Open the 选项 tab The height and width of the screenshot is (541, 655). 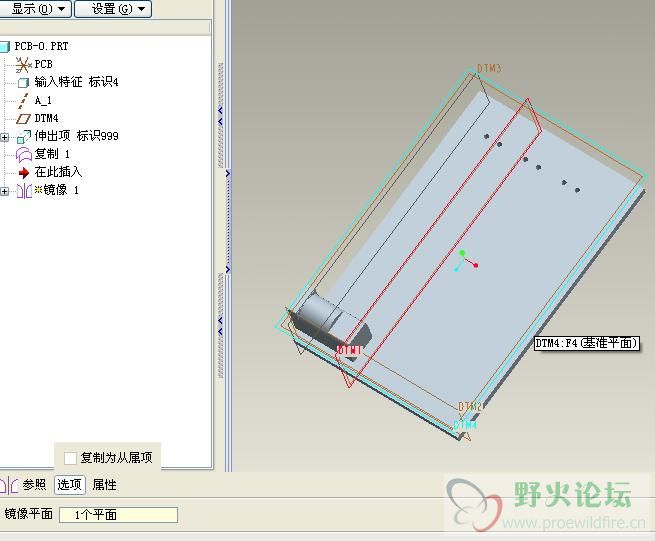point(70,485)
